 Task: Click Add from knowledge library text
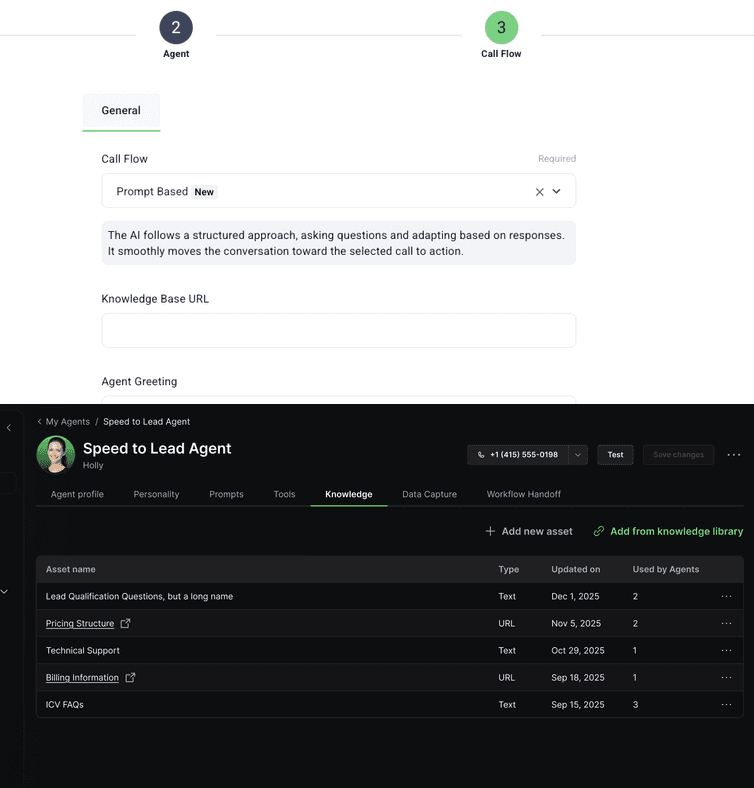[x=677, y=531]
